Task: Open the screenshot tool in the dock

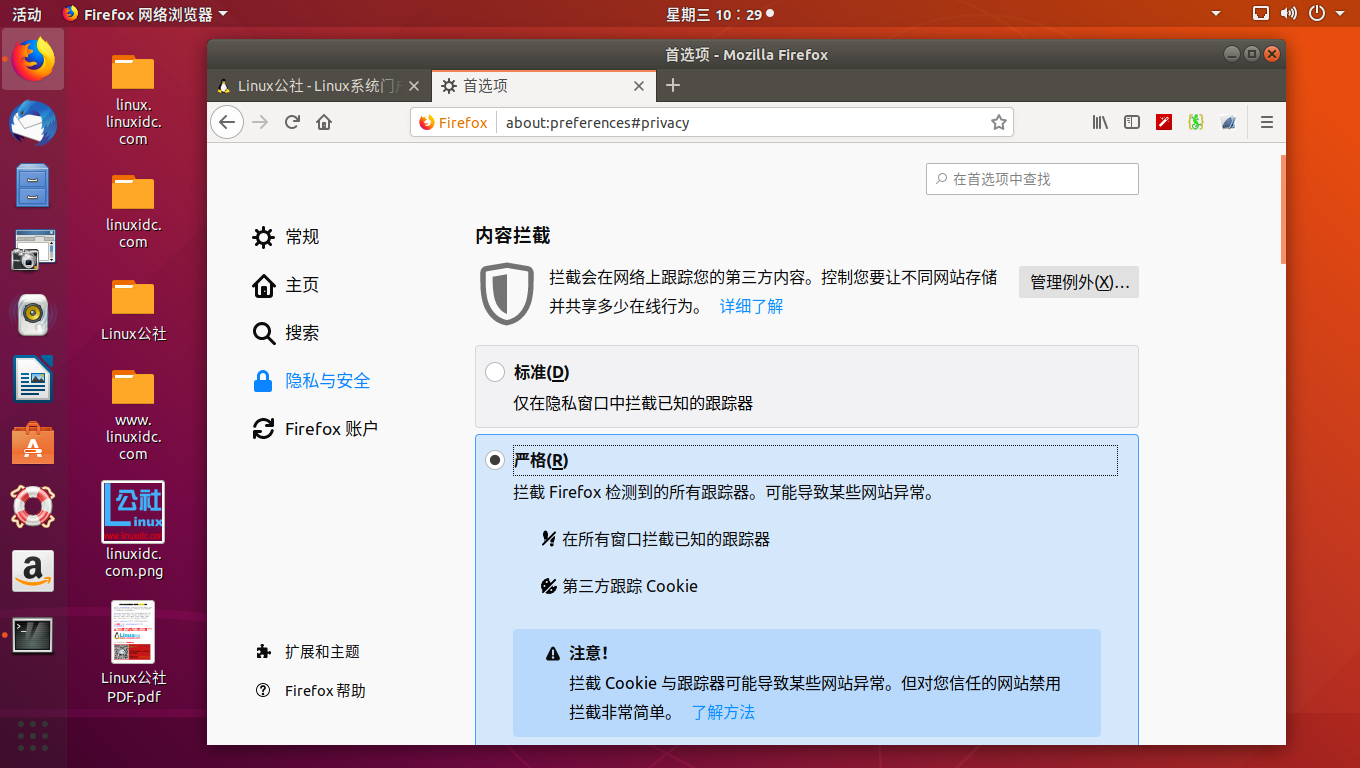Action: [x=34, y=250]
